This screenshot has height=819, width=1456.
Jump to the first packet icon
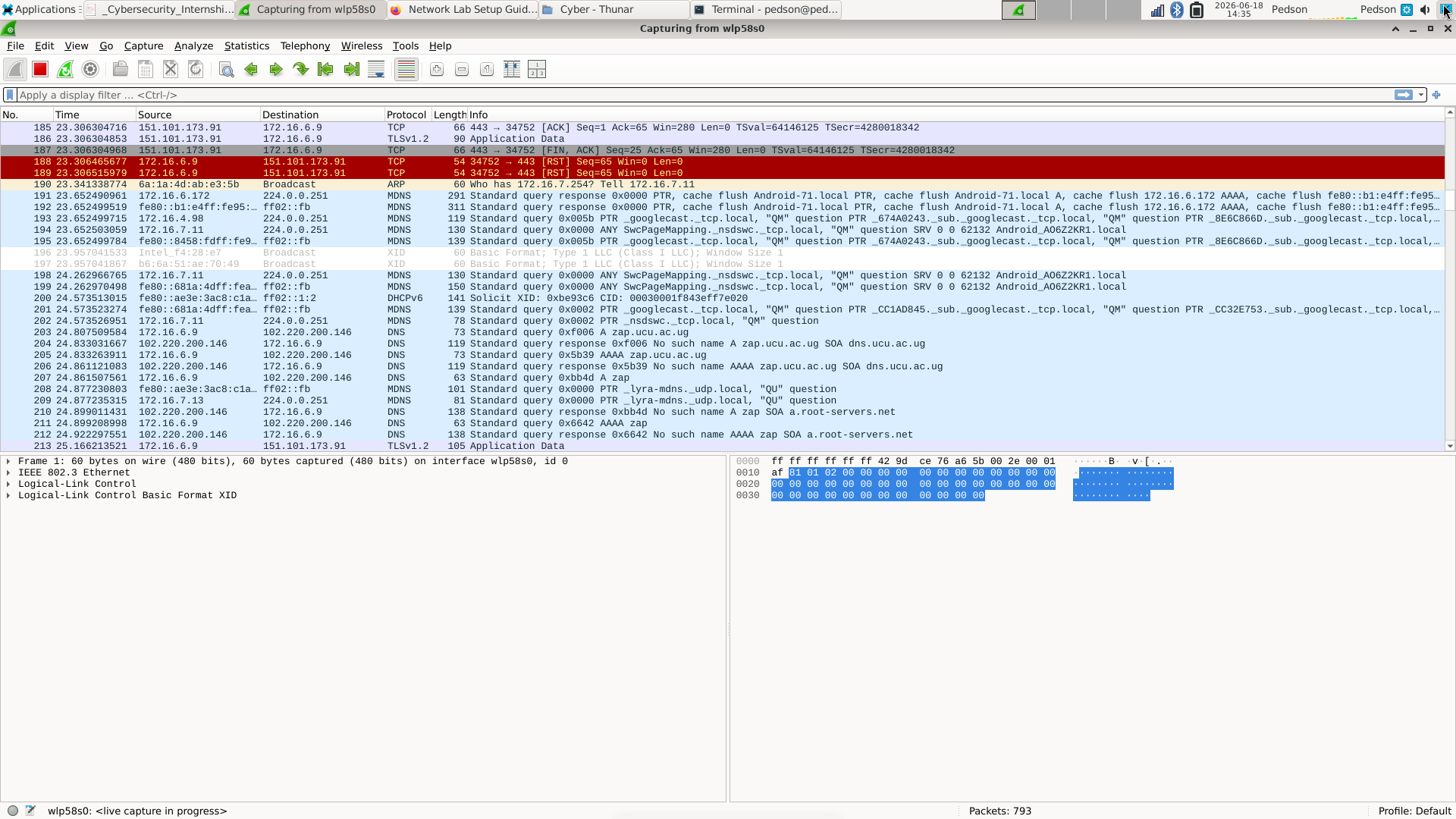[x=326, y=70]
